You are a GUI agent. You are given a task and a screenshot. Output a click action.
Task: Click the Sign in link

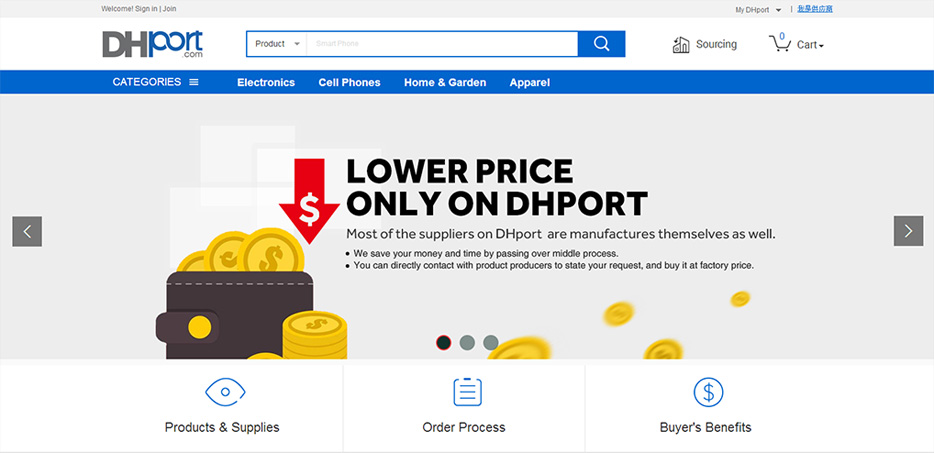[147, 9]
